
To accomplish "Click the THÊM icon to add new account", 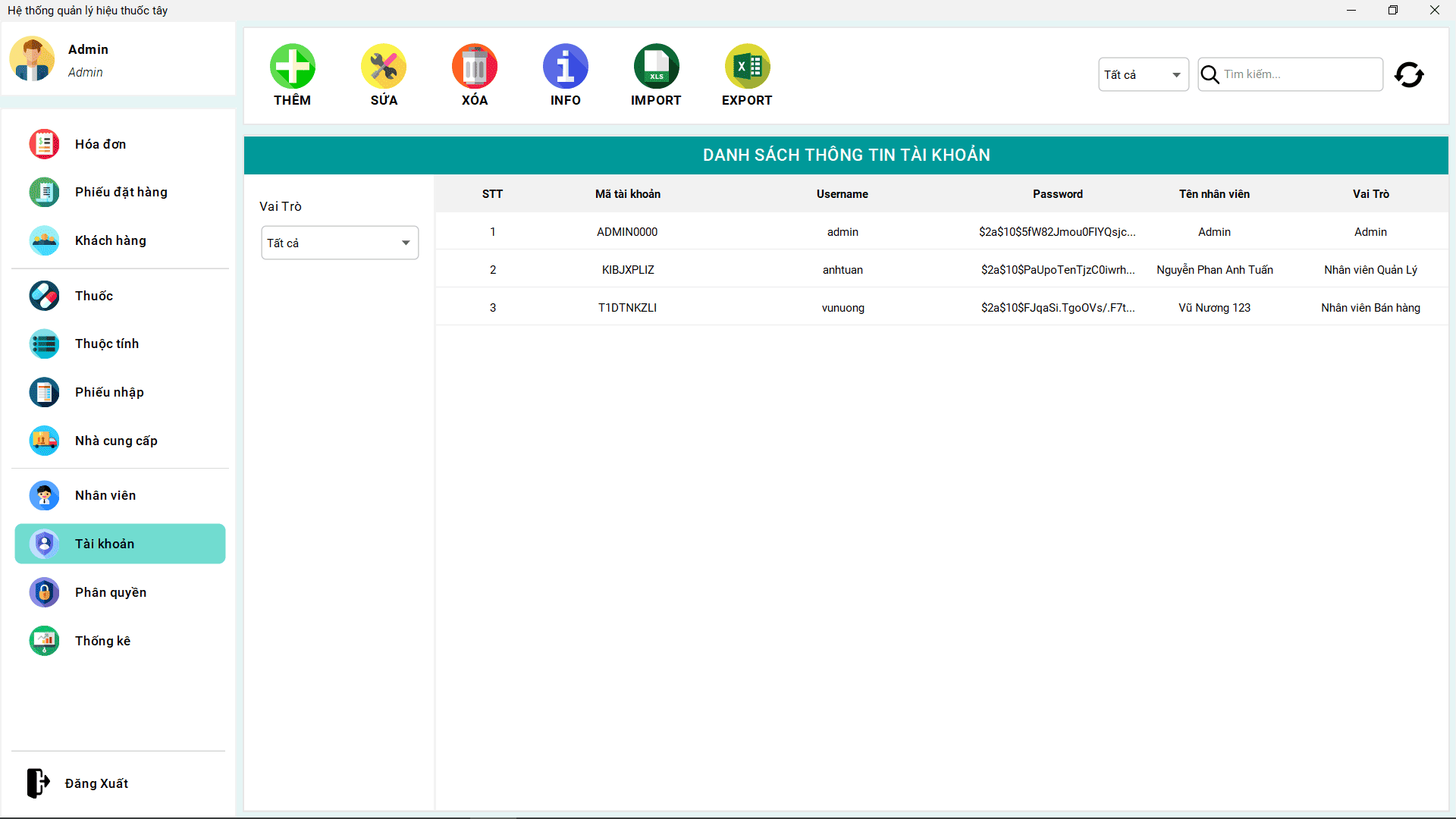I will pos(292,67).
